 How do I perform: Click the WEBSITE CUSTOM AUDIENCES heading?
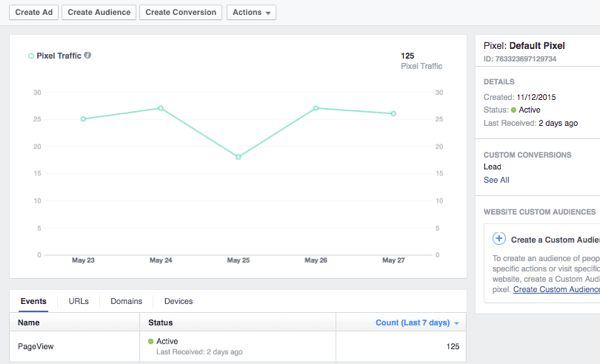click(540, 212)
